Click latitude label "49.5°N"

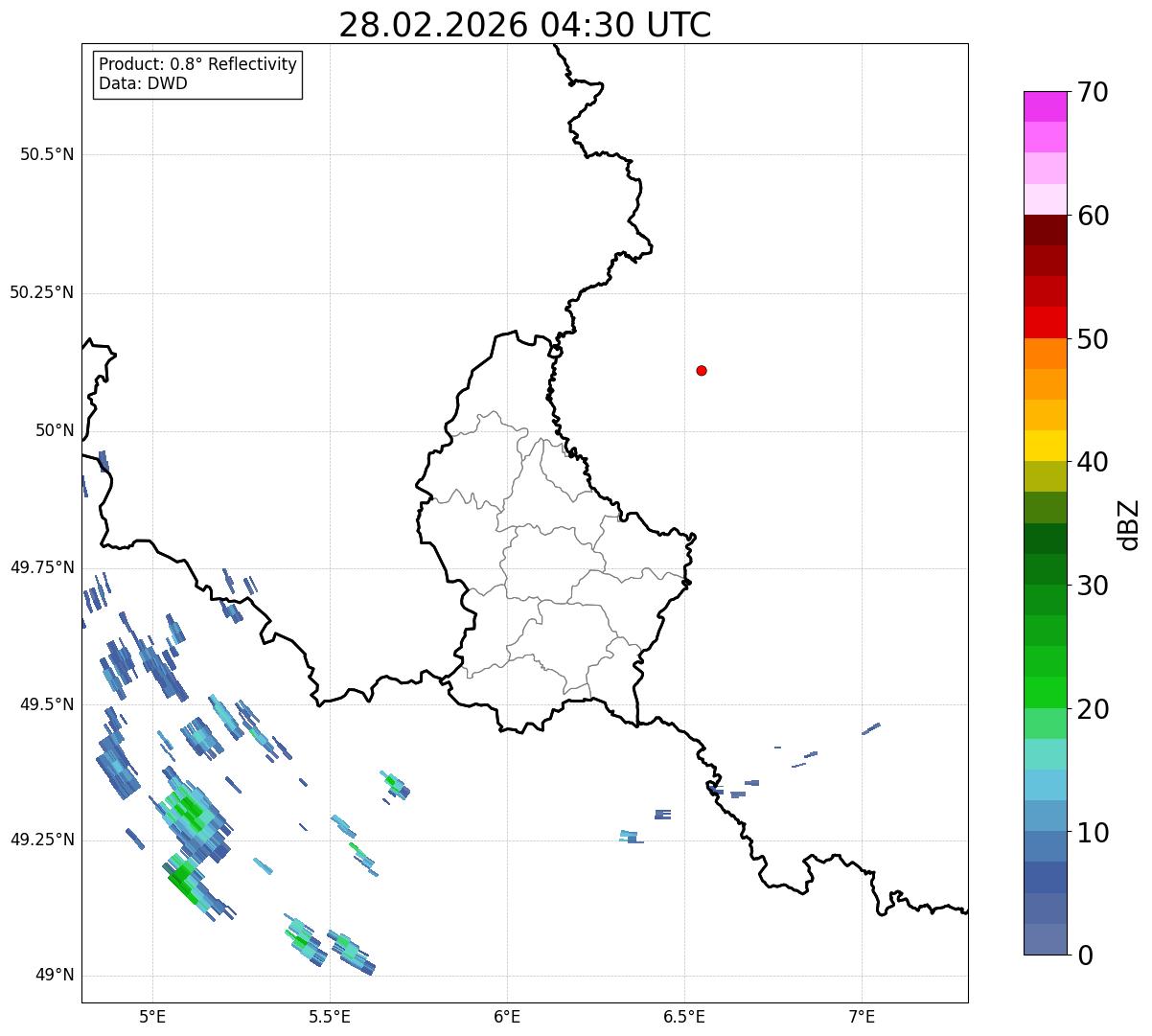coord(47,704)
